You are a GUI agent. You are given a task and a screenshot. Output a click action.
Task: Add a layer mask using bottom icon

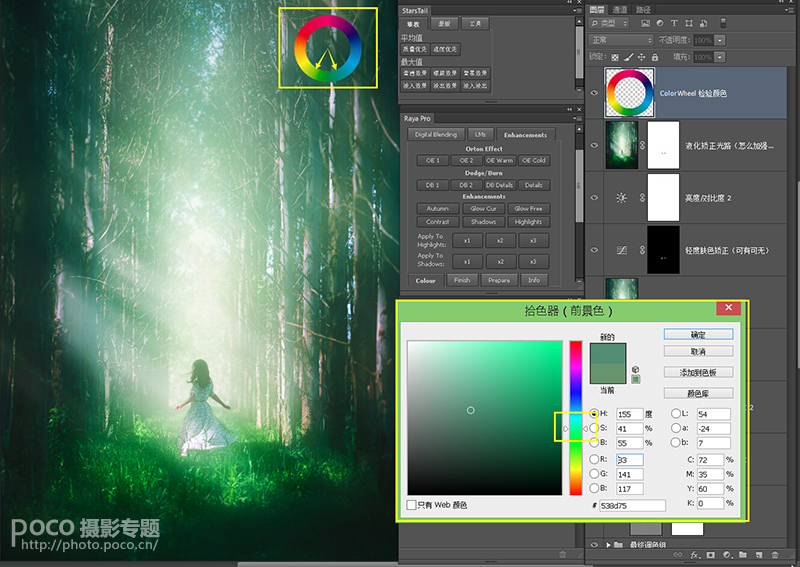pyautogui.click(x=711, y=555)
